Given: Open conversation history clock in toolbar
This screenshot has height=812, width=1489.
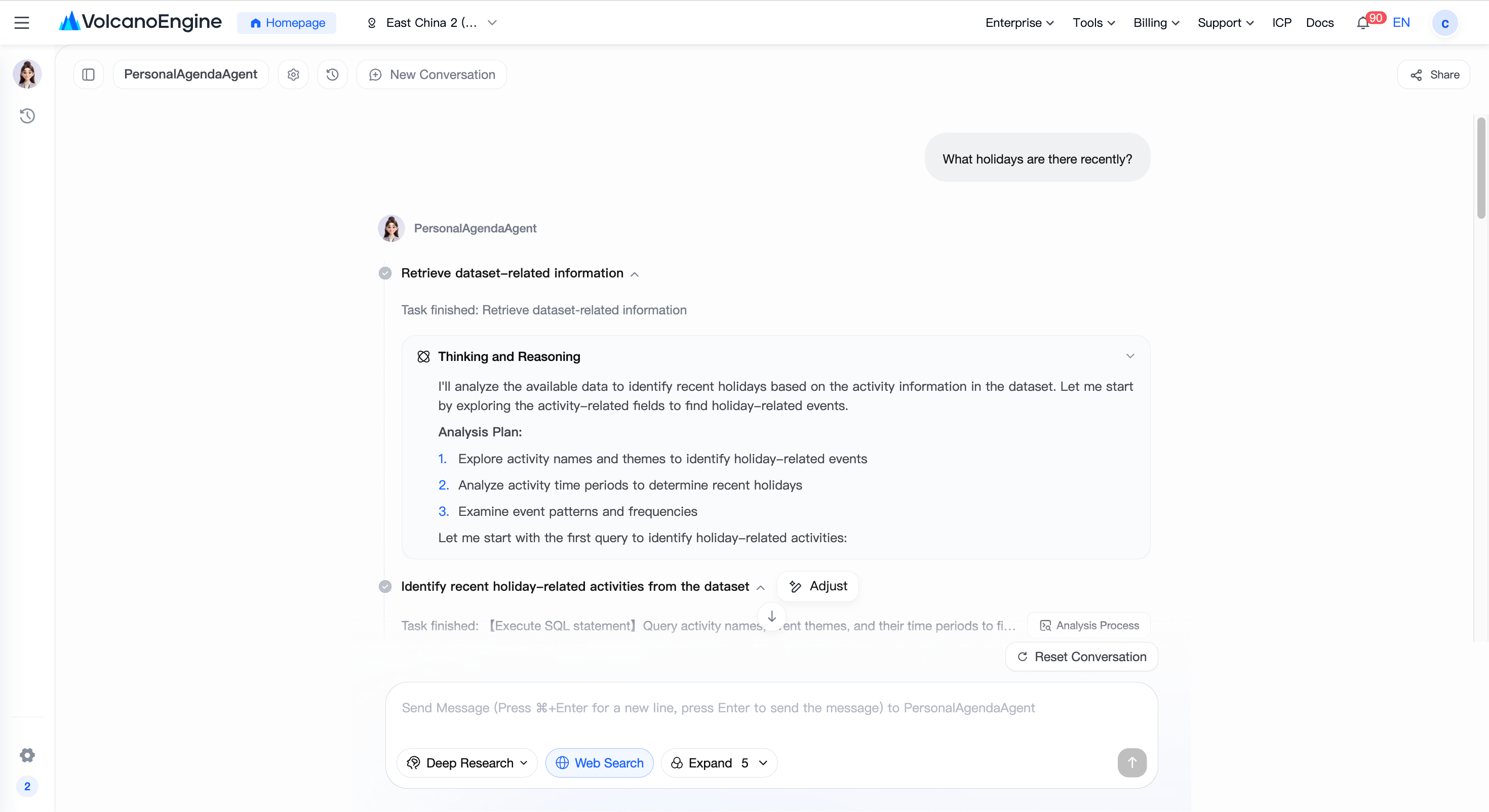Looking at the screenshot, I should coord(332,74).
